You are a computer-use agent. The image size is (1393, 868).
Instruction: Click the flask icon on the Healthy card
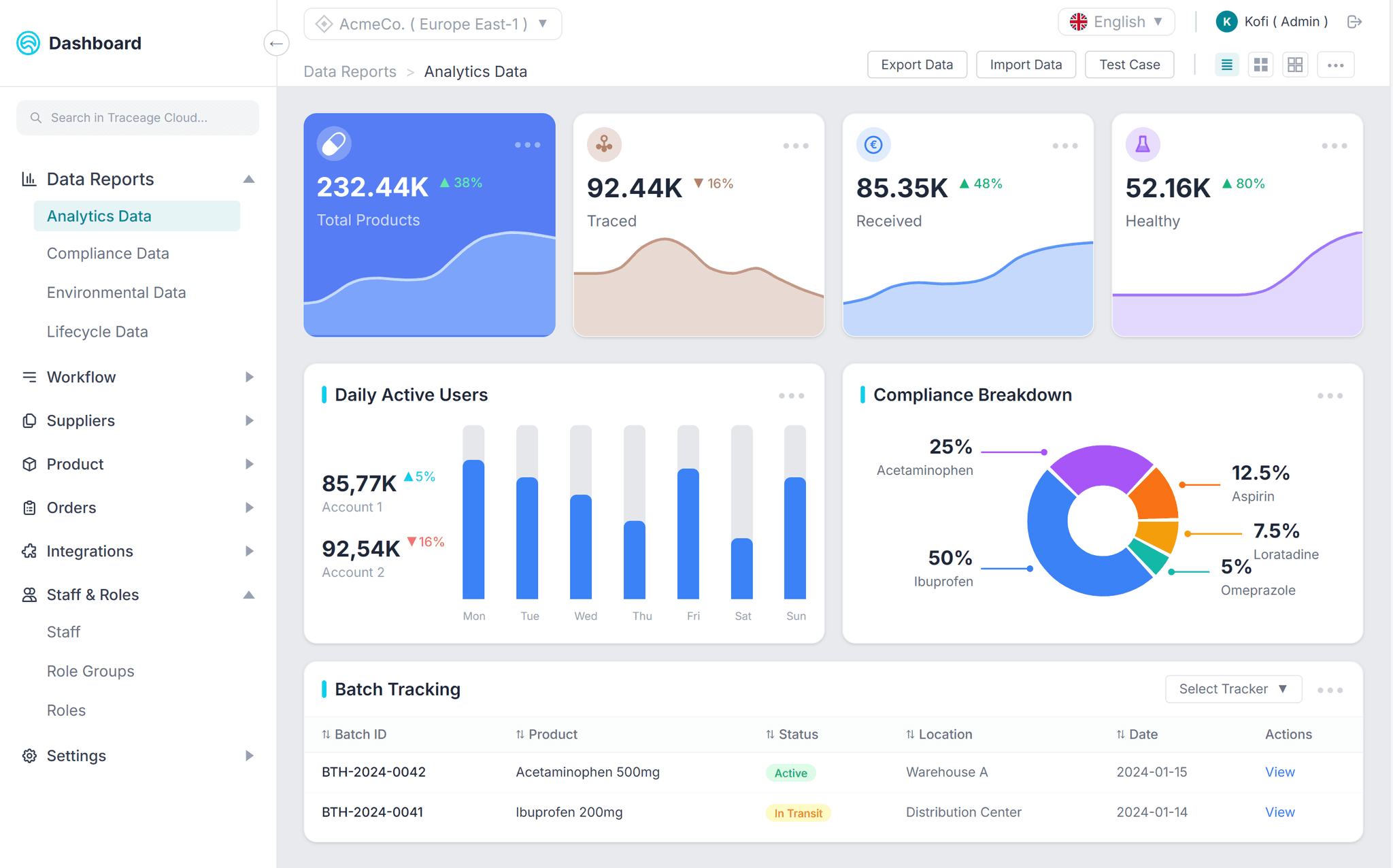[1143, 144]
